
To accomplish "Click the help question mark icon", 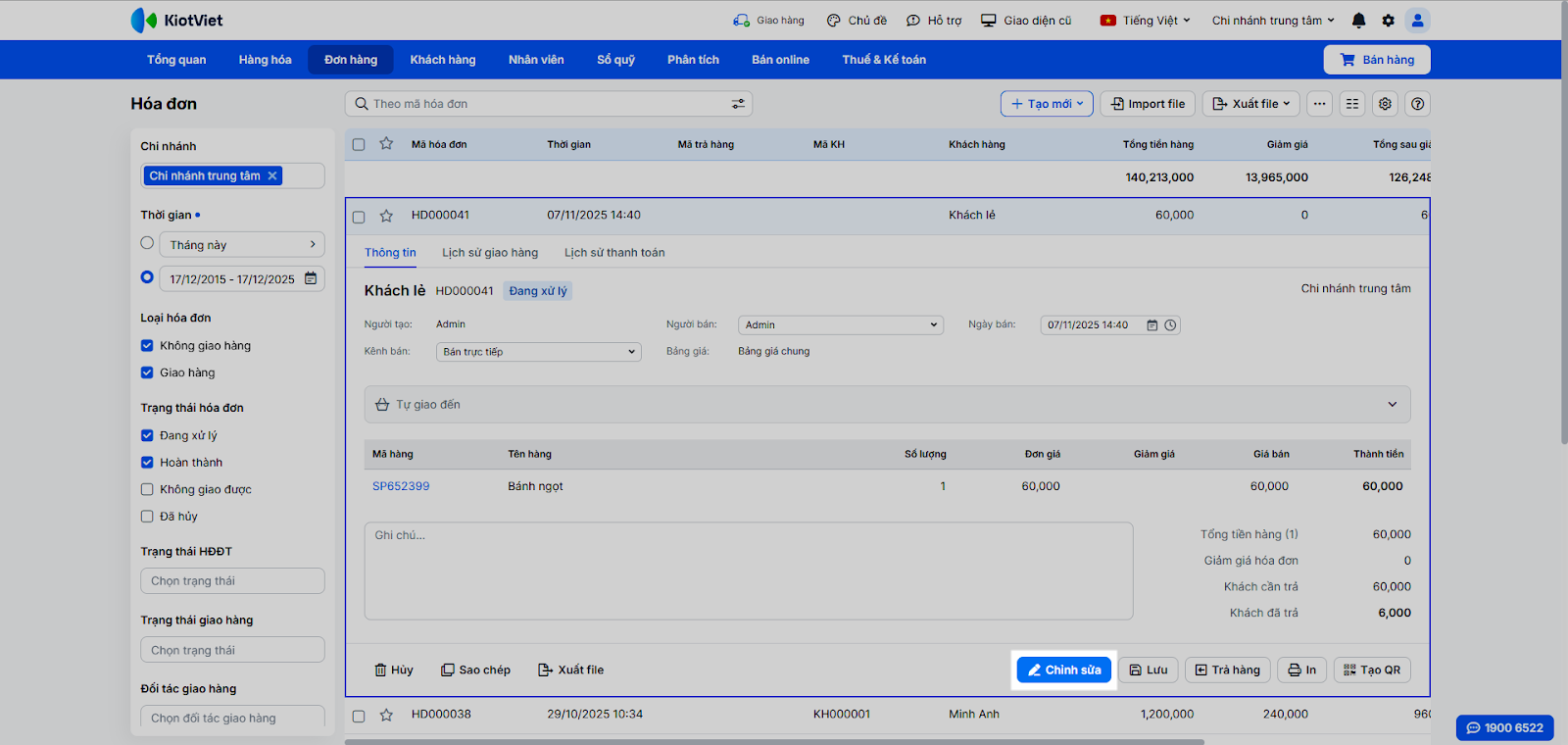I will [1417, 104].
